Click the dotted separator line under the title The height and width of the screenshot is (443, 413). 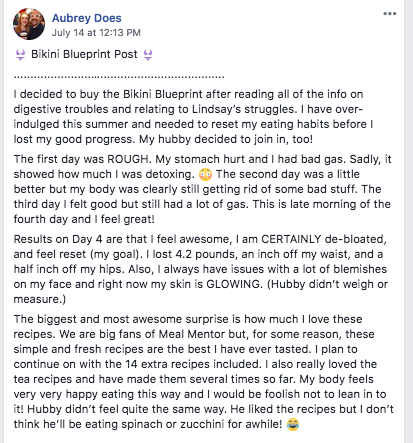tap(119, 77)
